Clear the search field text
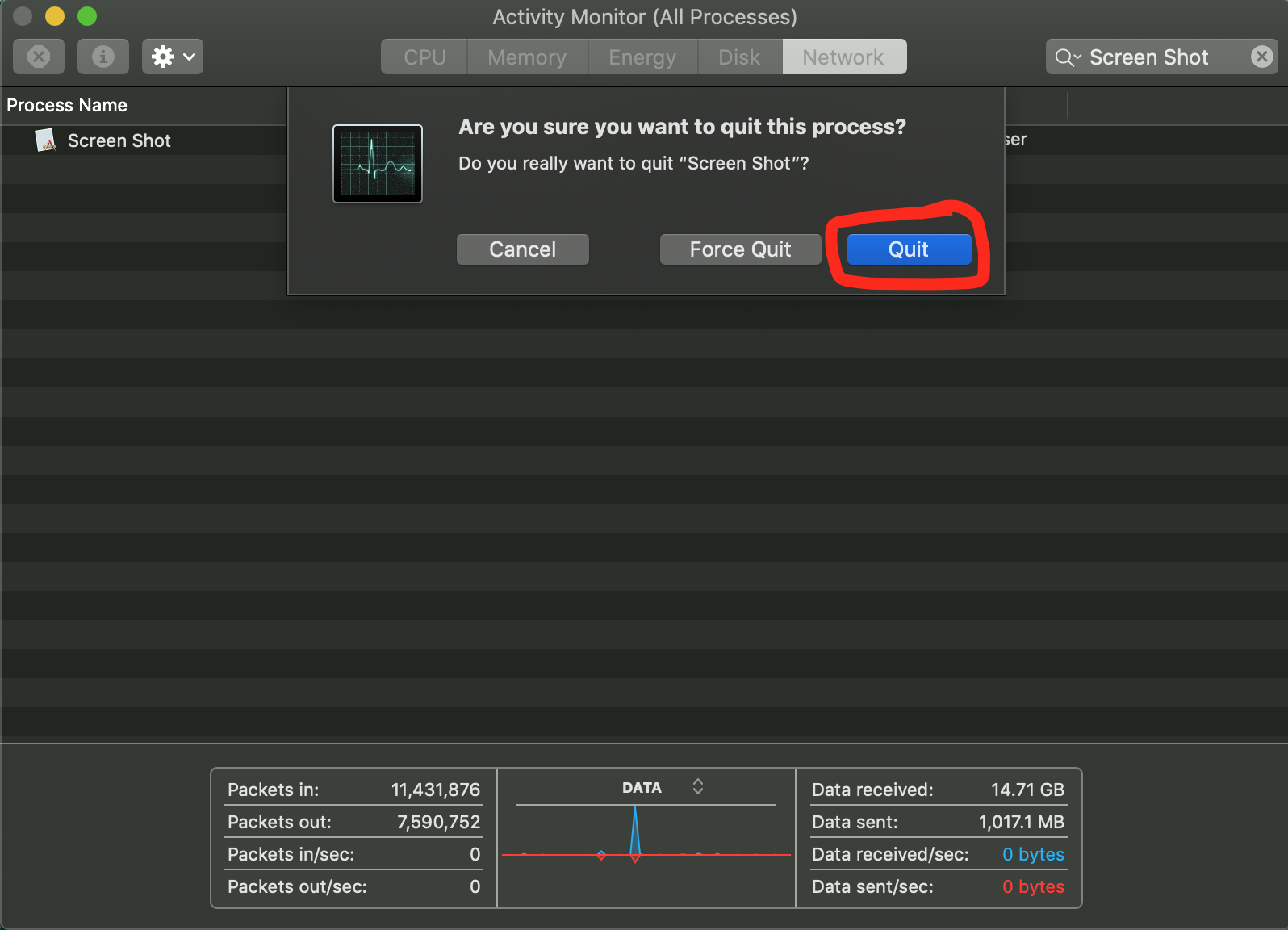This screenshot has height=930, width=1288. 1261,57
